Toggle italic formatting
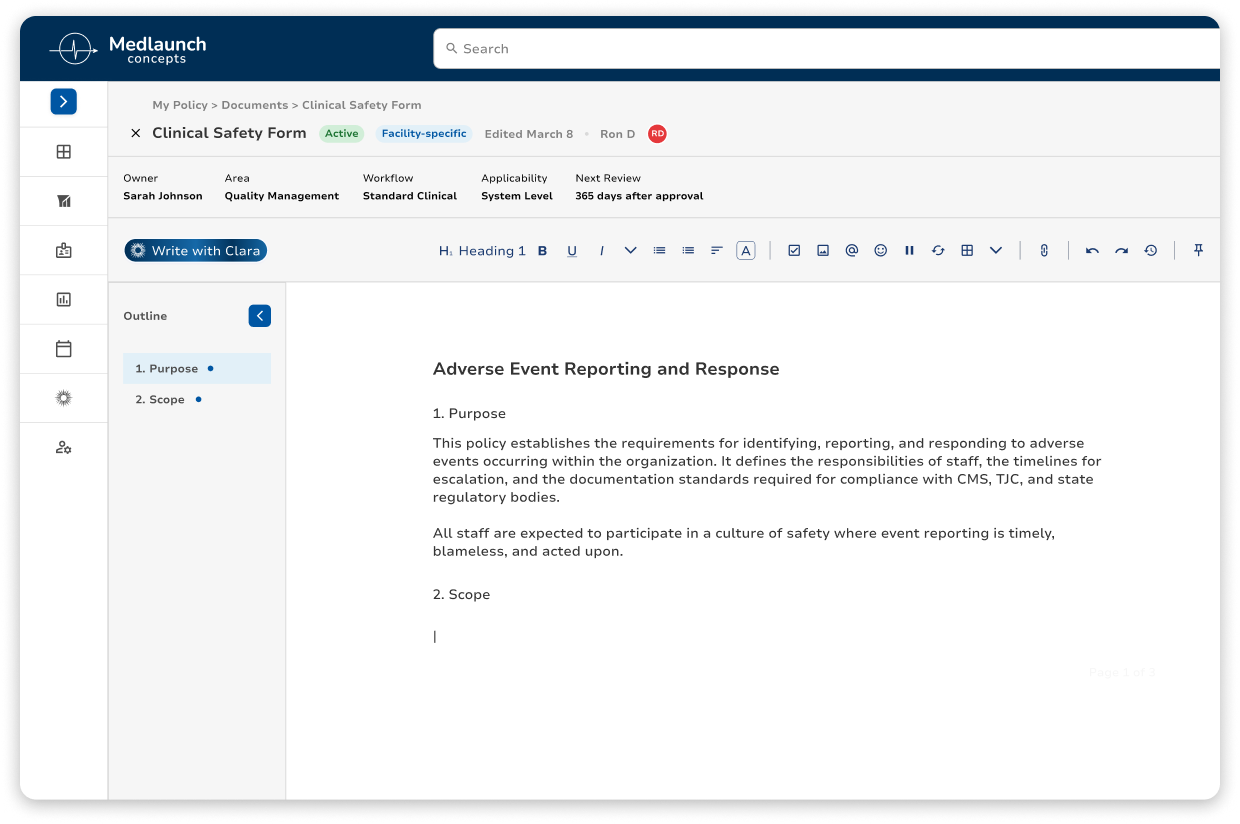 coord(601,251)
